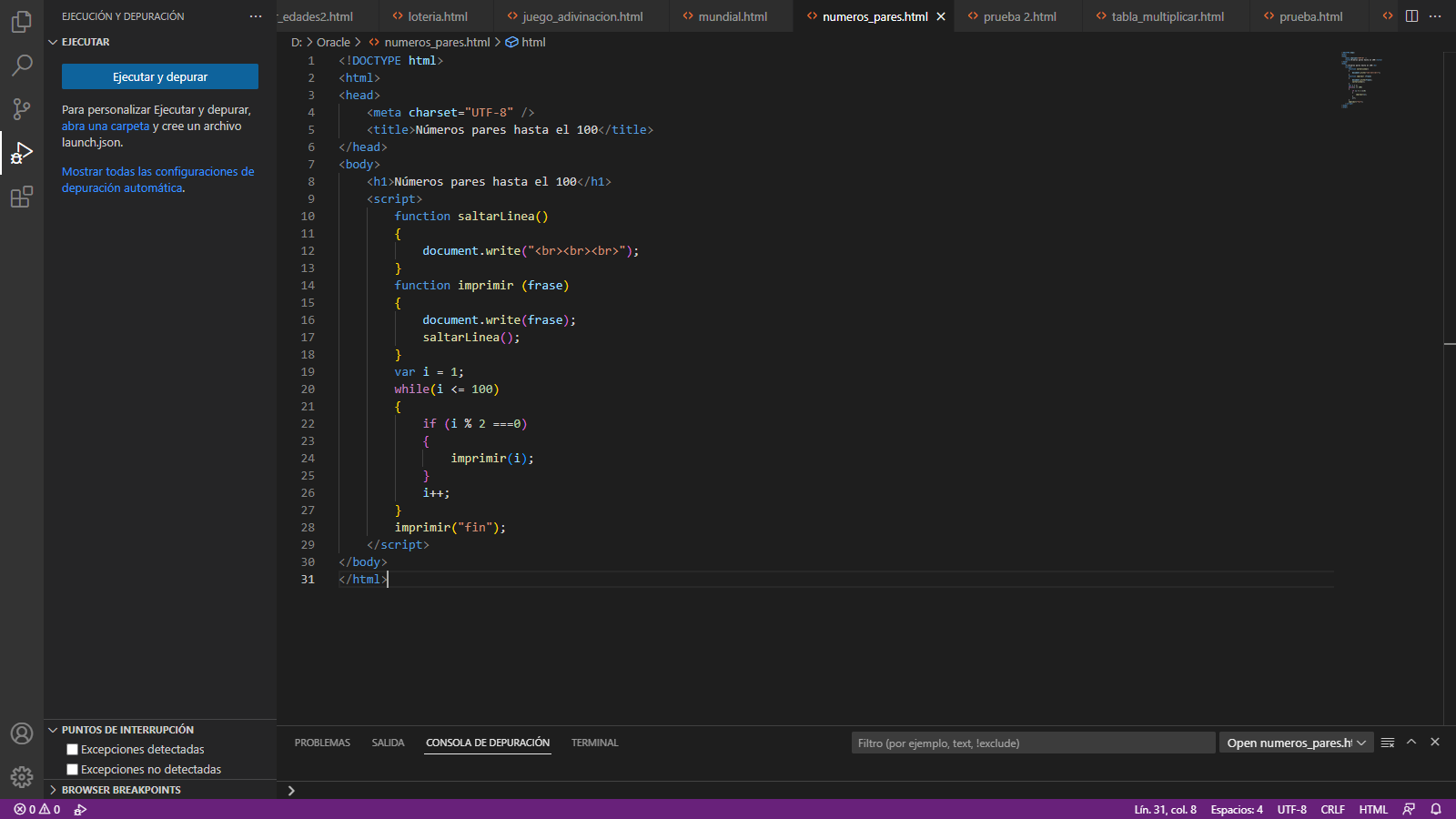Click the imprimir("fin"); code line

[x=450, y=527]
